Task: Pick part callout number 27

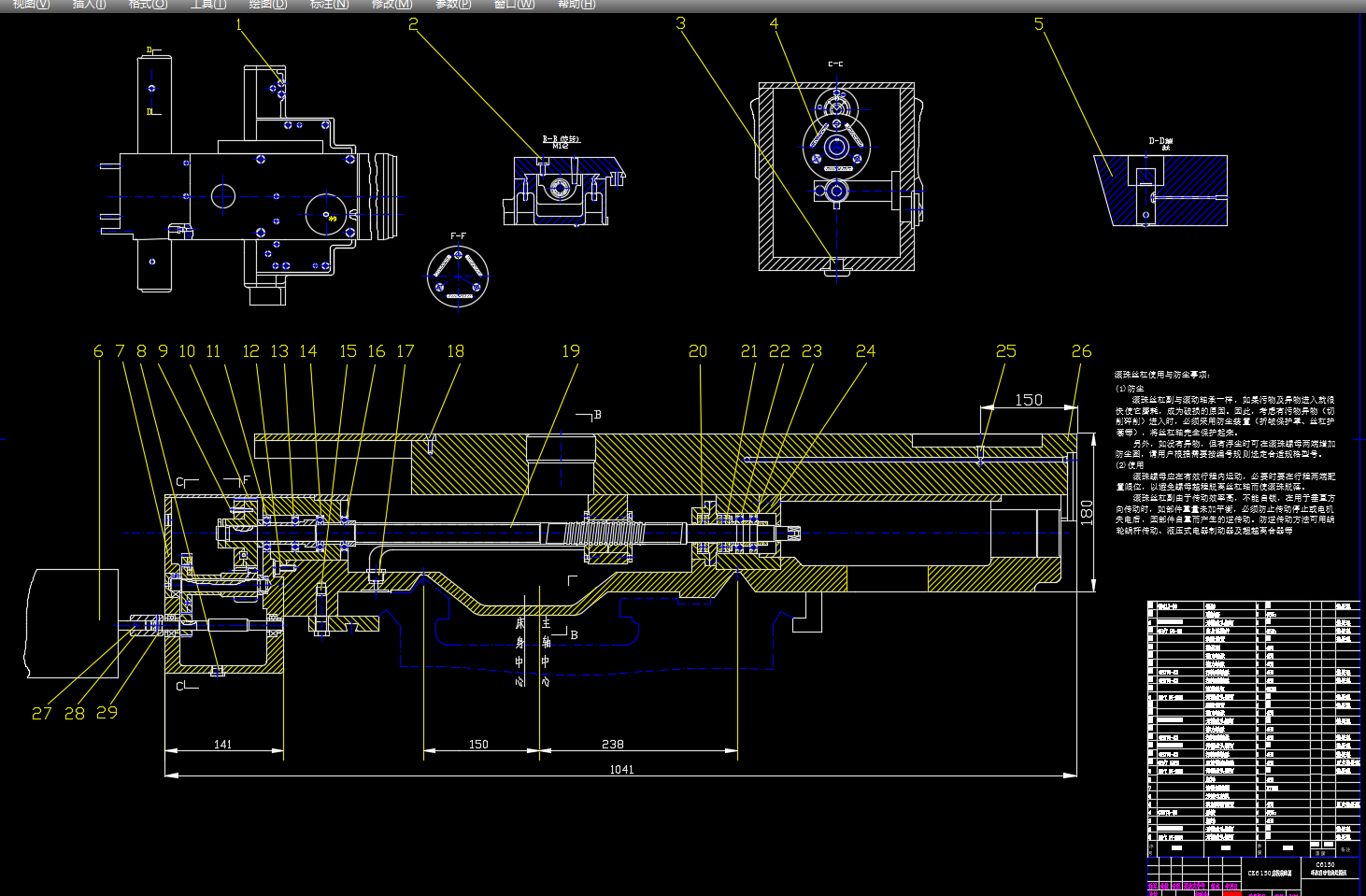Action: click(42, 713)
